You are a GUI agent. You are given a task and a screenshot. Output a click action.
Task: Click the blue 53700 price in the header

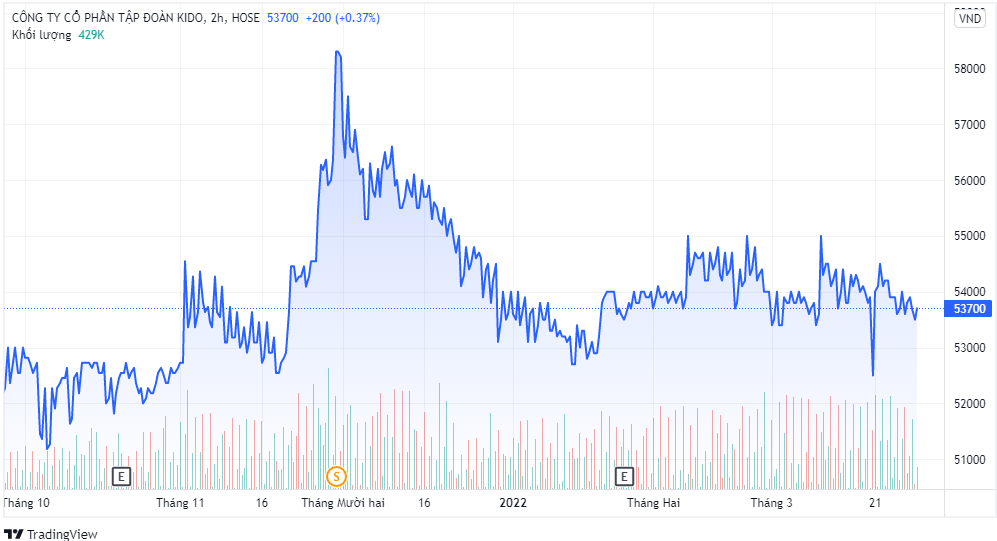coord(282,18)
